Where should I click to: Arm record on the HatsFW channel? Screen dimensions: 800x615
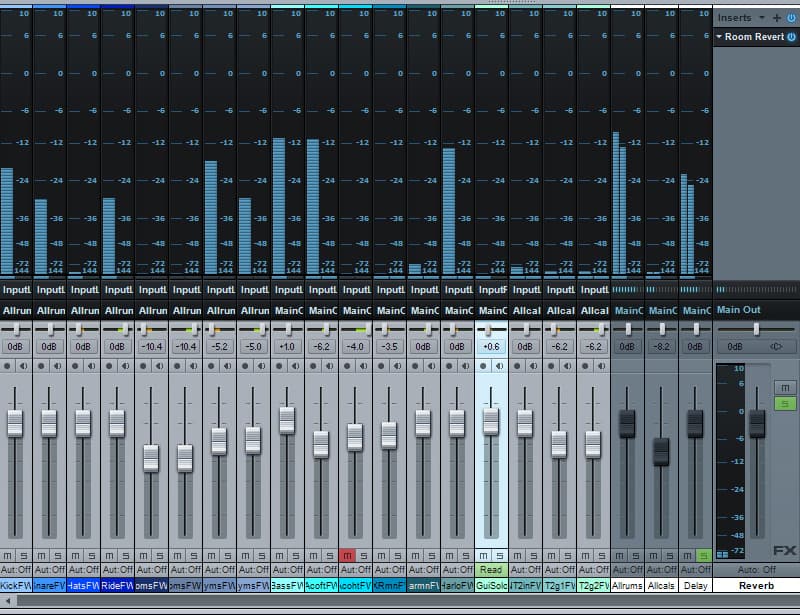point(76,366)
